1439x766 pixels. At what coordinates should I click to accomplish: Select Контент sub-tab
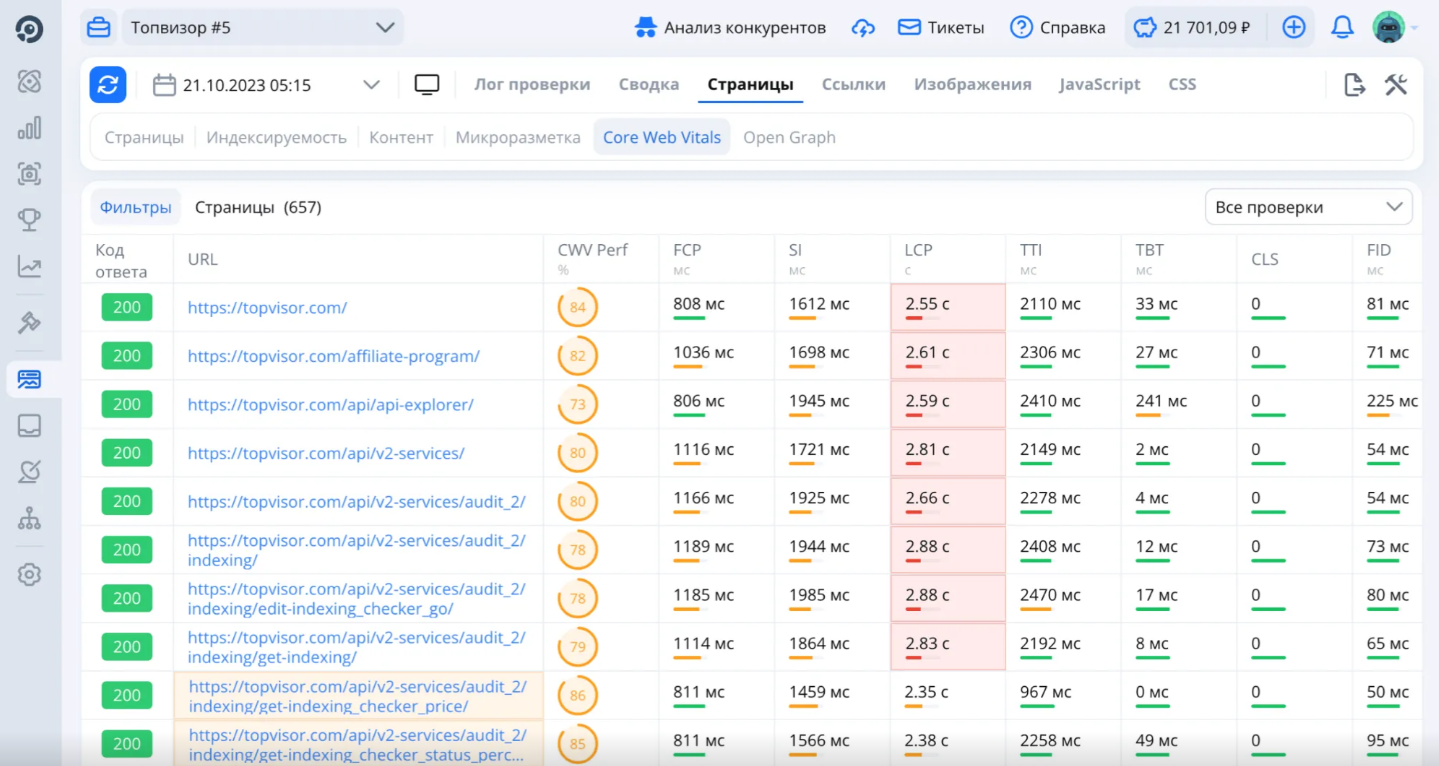tap(401, 137)
